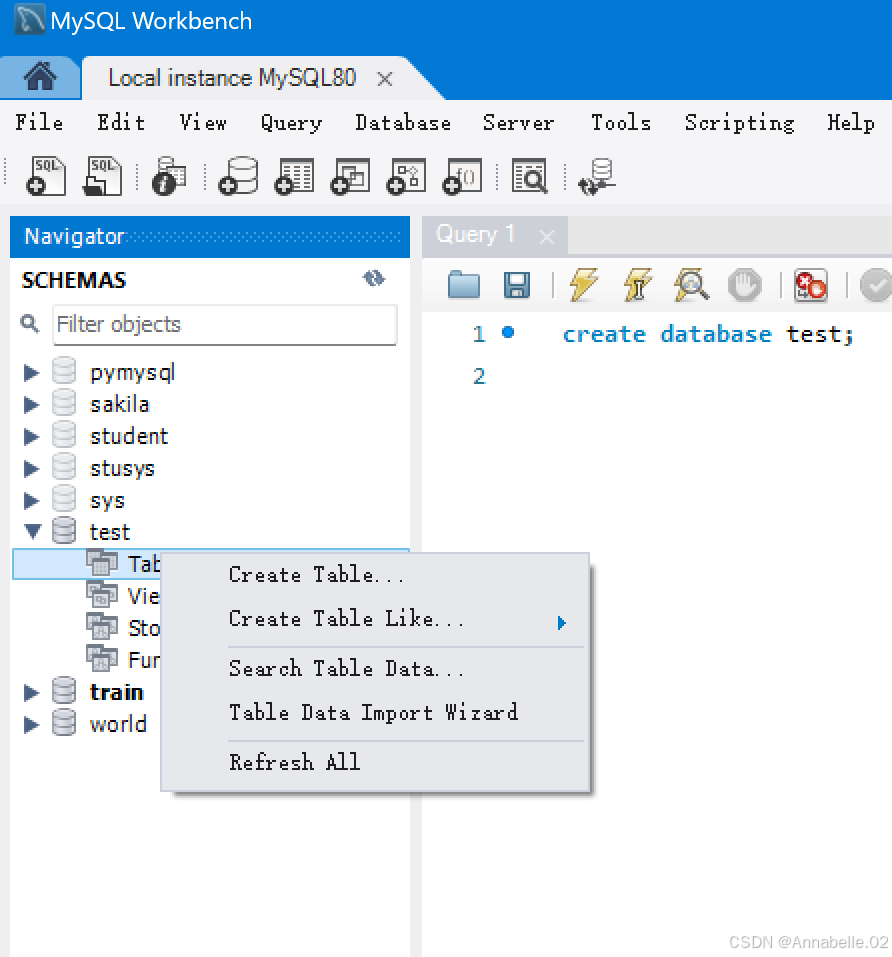Click the 'create database test;' statement
The width and height of the screenshot is (892, 957).
tap(708, 334)
